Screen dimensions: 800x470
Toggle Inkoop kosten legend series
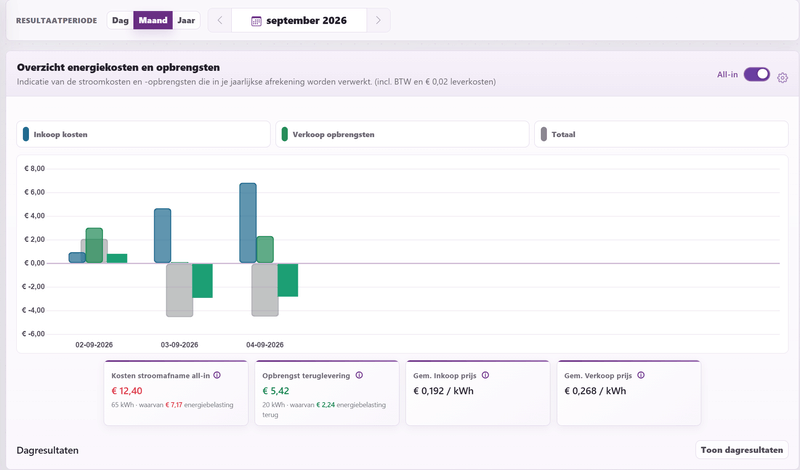point(143,134)
